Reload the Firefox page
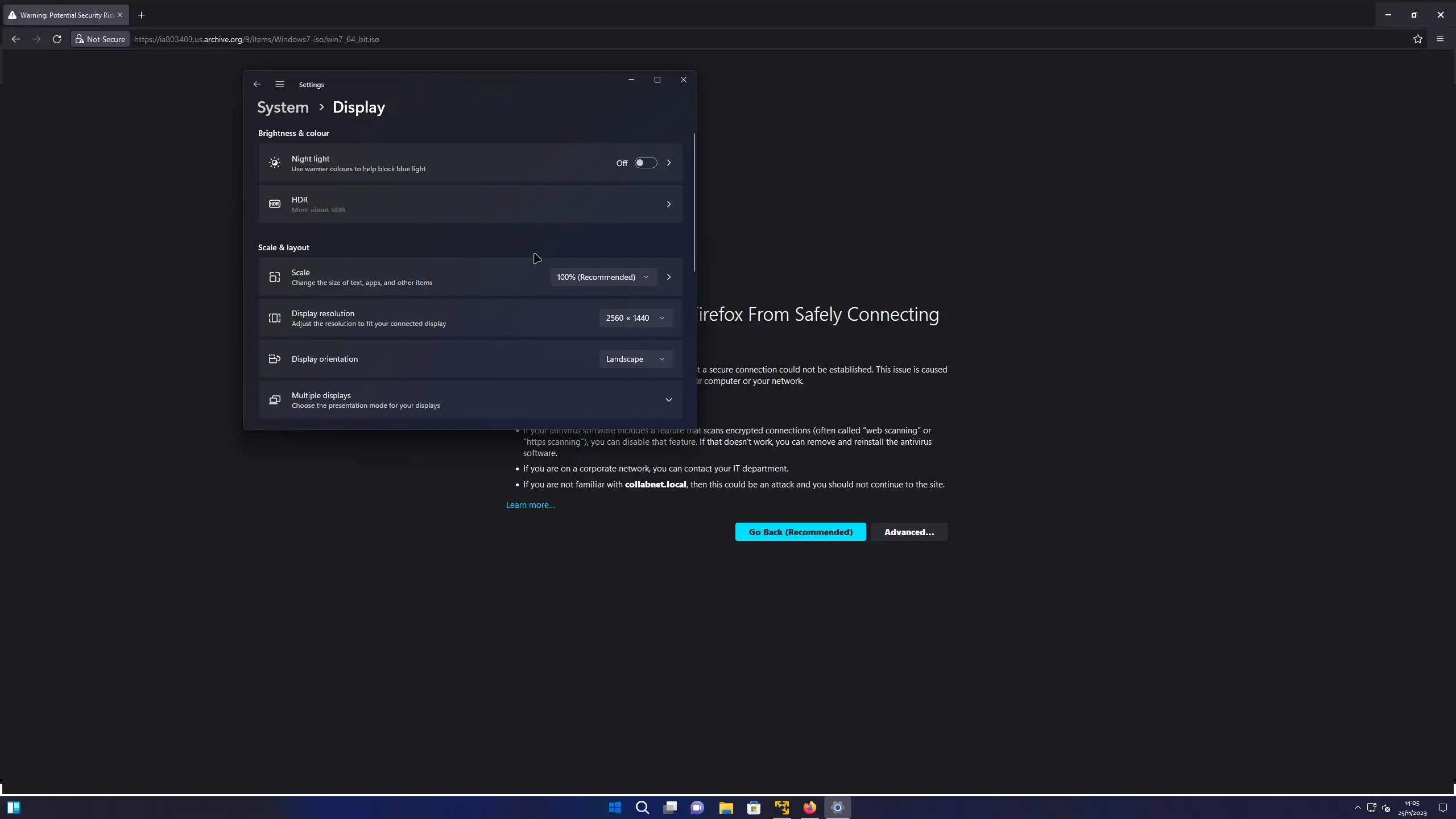Image resolution: width=1456 pixels, height=819 pixels. pyautogui.click(x=57, y=39)
